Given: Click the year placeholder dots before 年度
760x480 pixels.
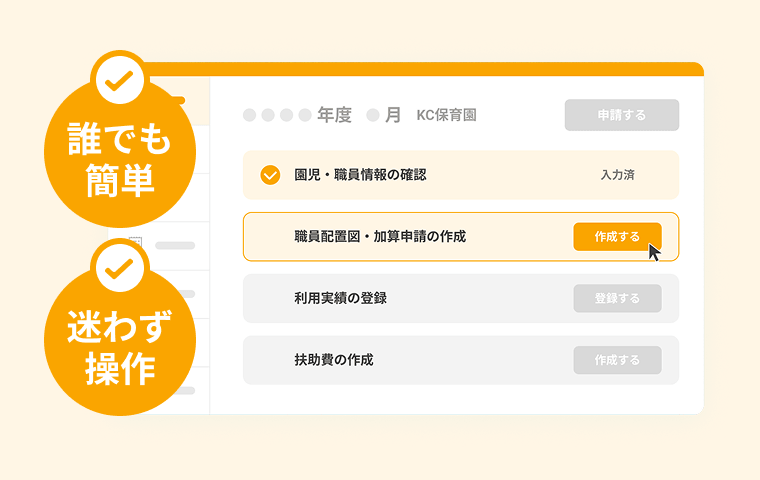Looking at the screenshot, I should point(277,115).
